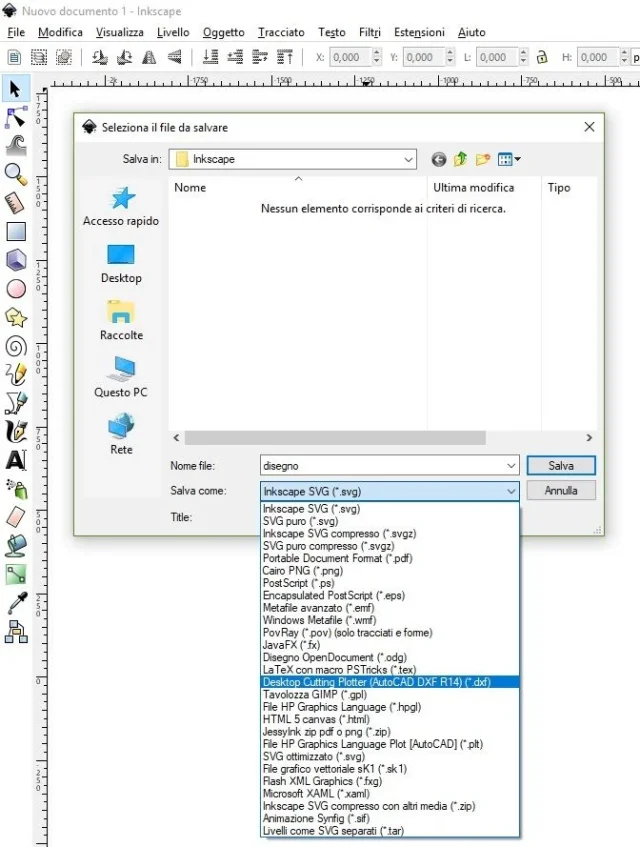This screenshot has width=640, height=847.
Task: Open the Livello menu
Action: click(173, 32)
